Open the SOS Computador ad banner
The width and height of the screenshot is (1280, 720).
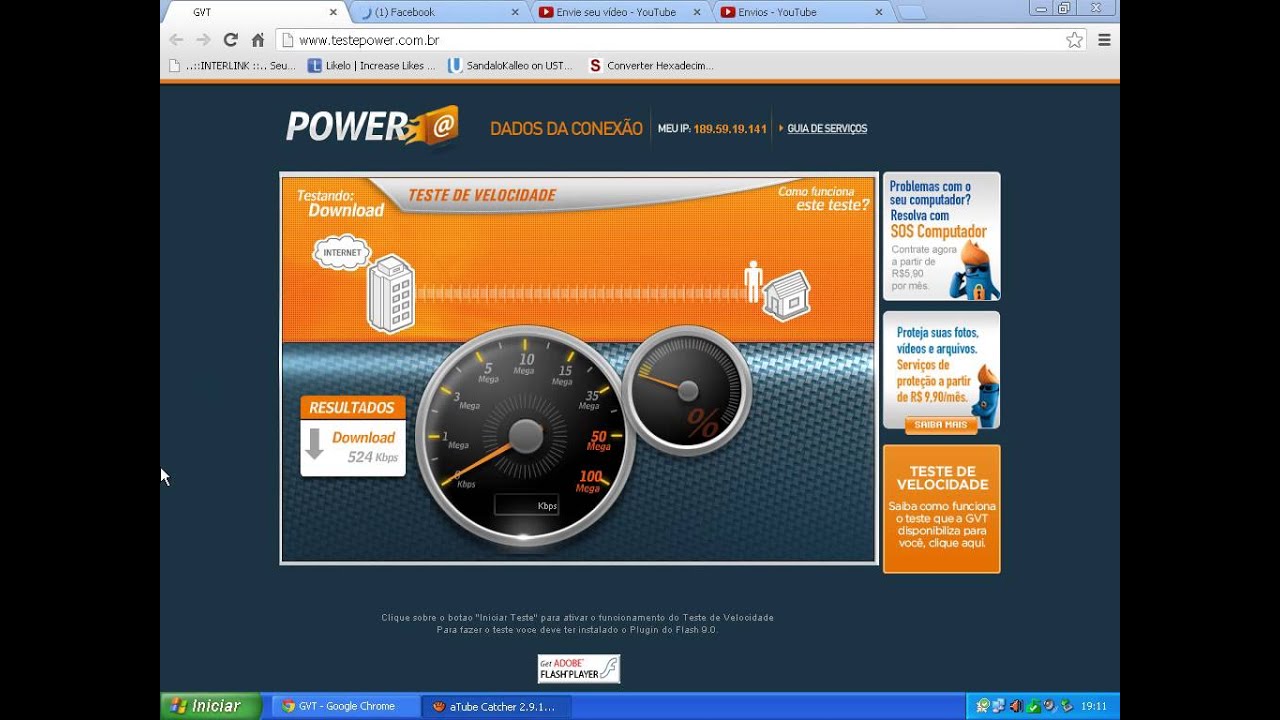pos(941,236)
